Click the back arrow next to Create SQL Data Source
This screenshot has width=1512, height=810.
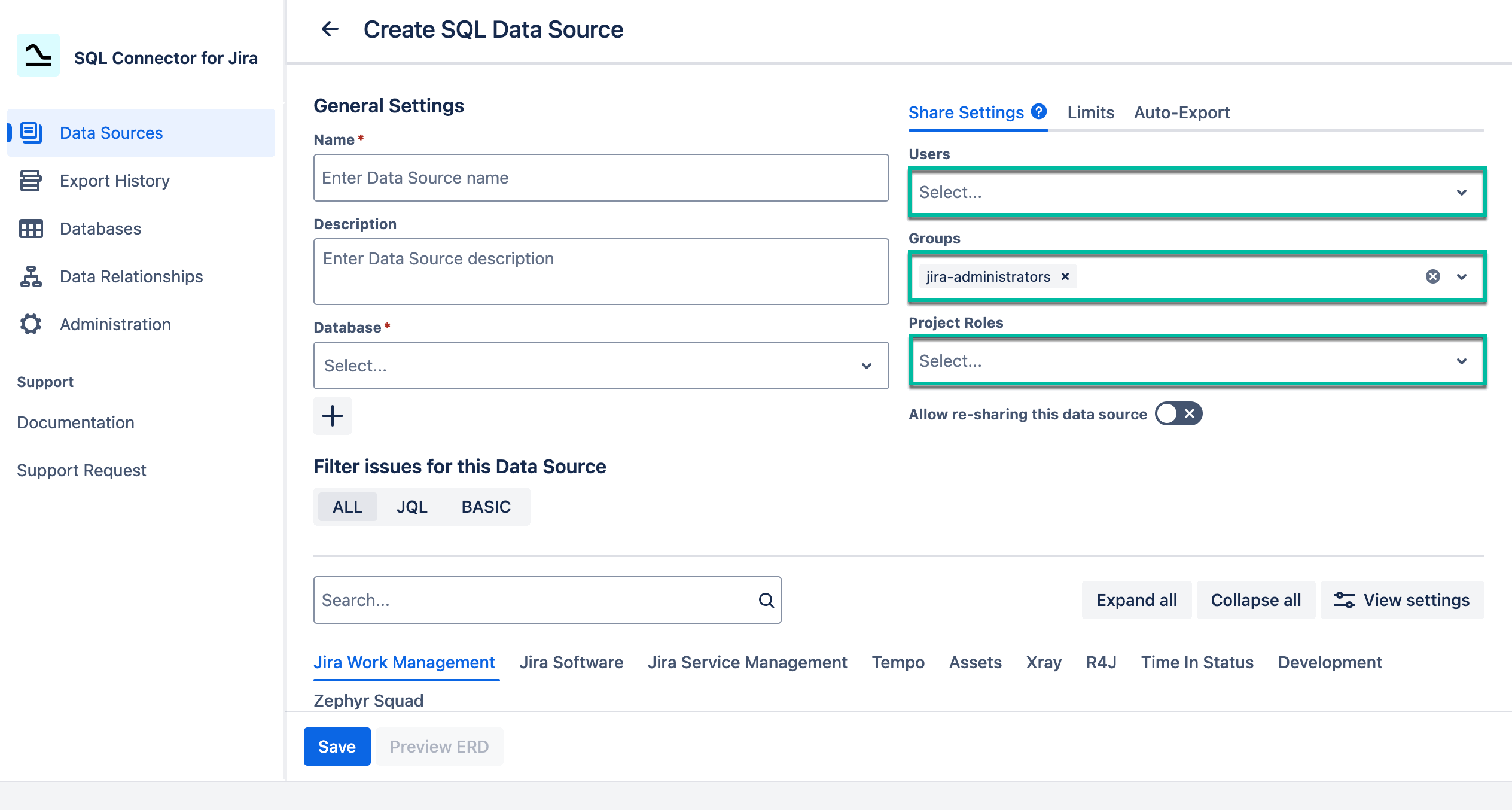coord(330,29)
